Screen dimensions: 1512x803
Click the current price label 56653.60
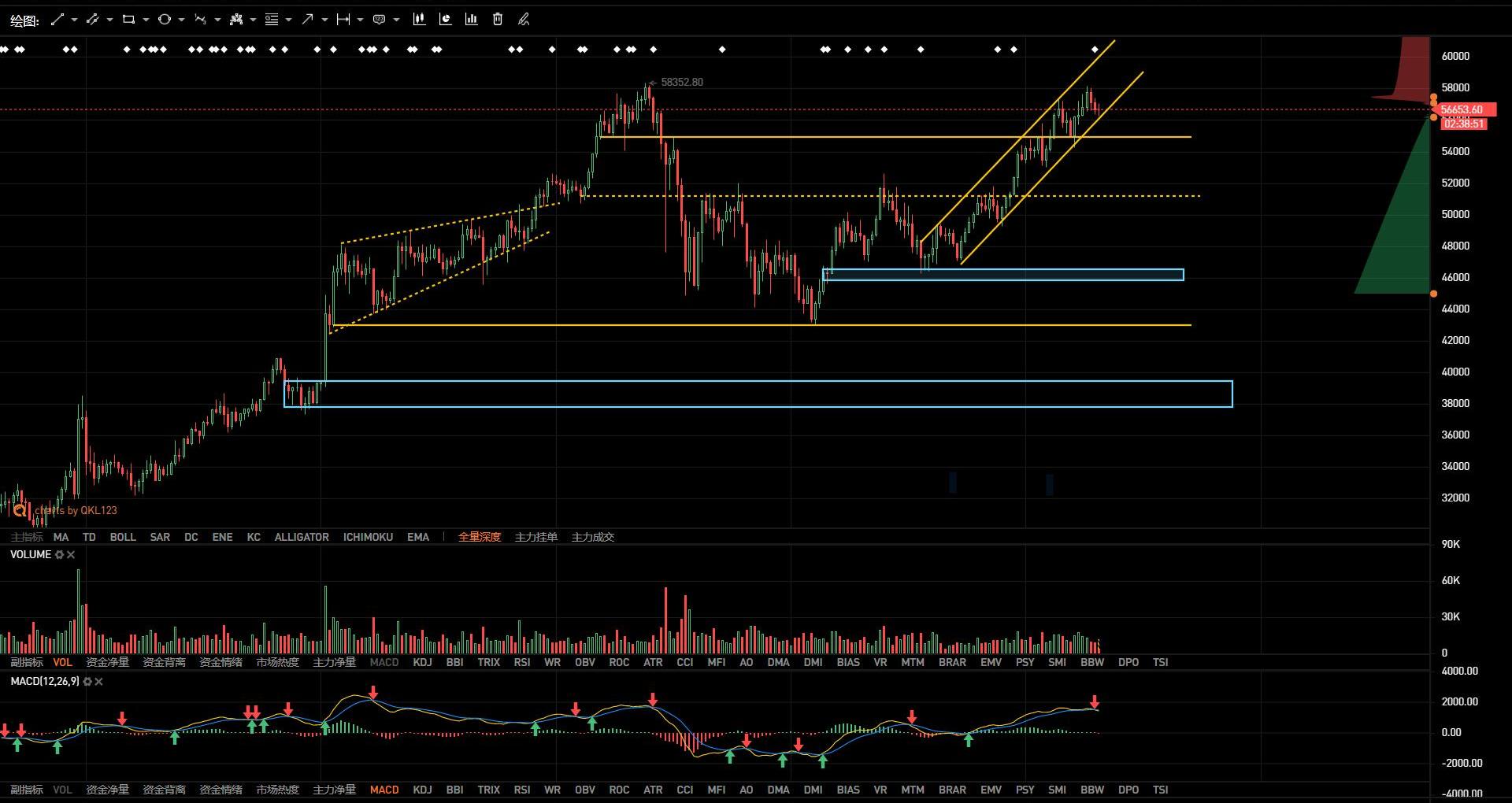[1462, 109]
